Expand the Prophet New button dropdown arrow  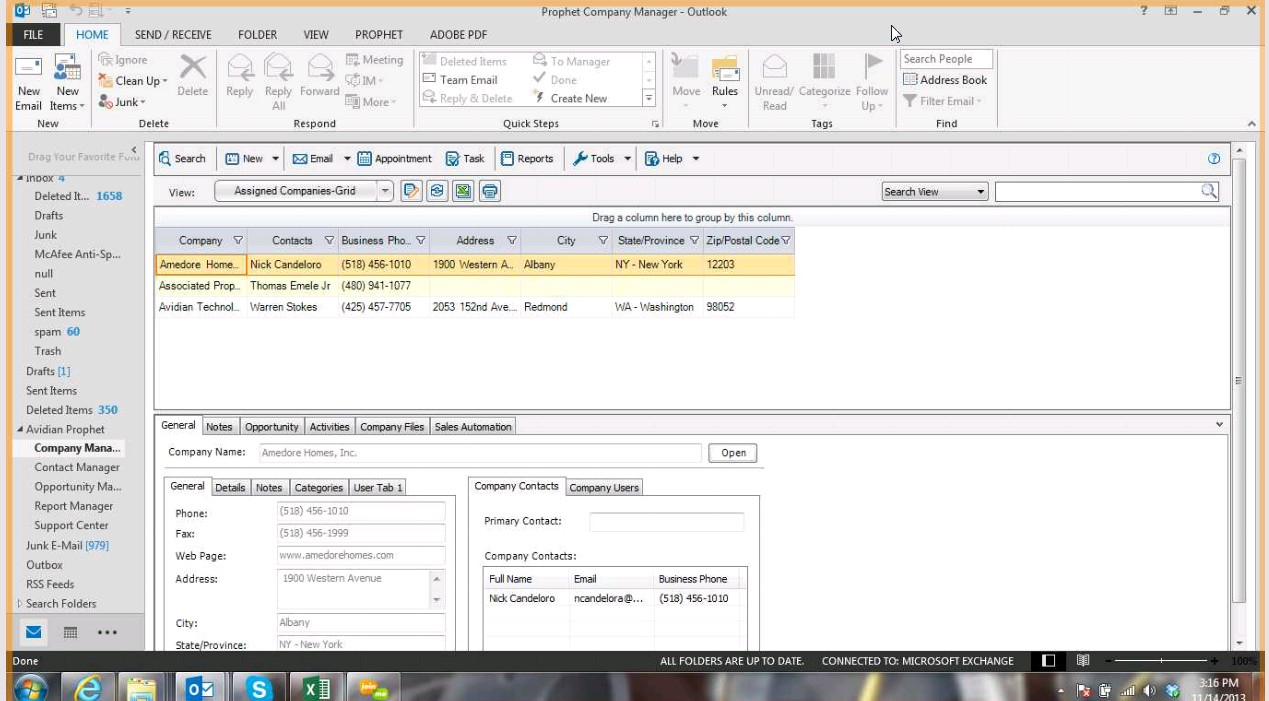click(x=275, y=158)
